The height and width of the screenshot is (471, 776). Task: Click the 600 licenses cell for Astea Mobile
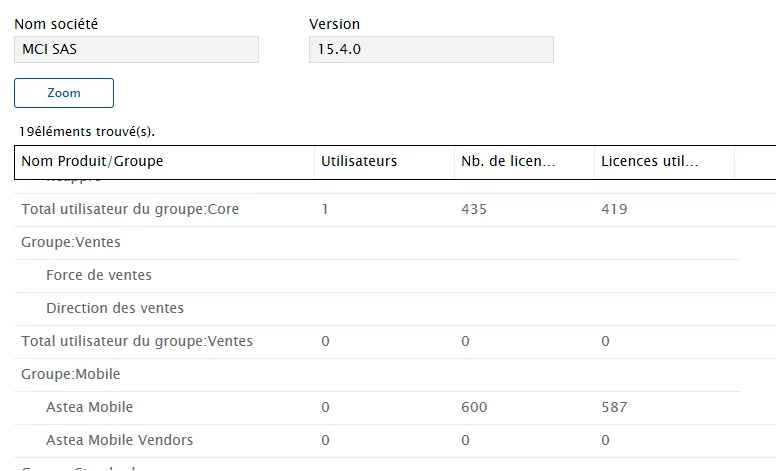[474, 408]
